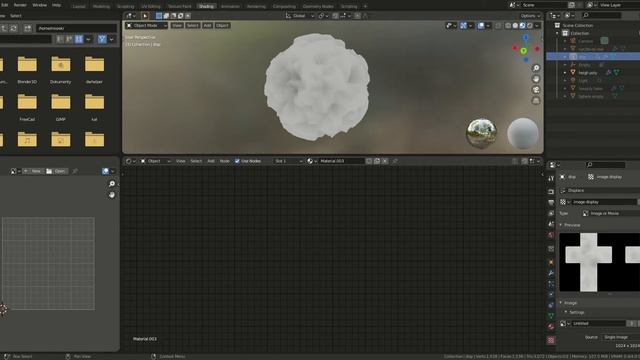
Task: Click the Object button in 3D viewport header
Action: (222, 25)
